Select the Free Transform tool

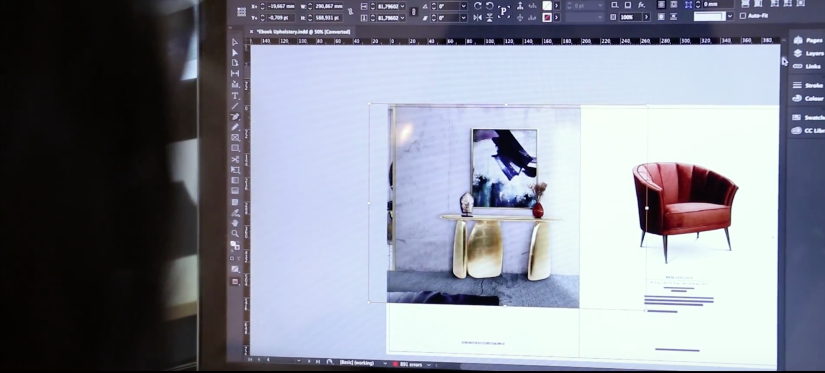[235, 170]
